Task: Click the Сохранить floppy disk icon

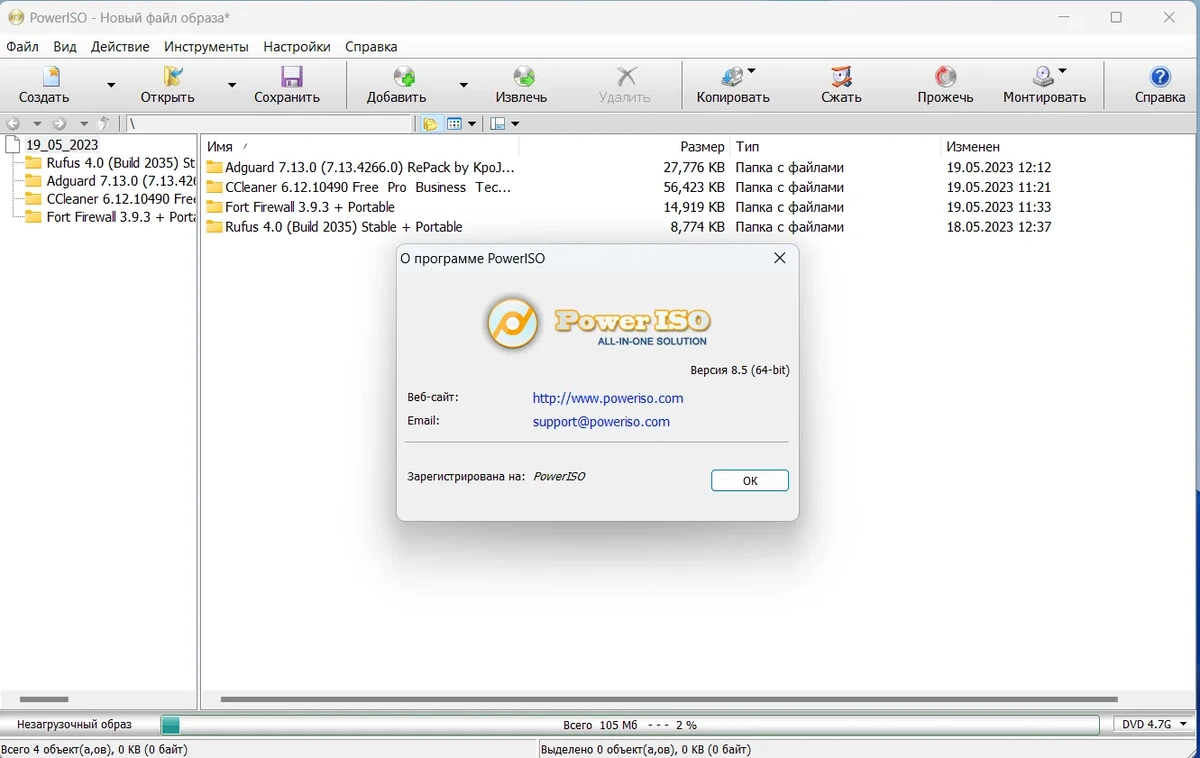Action: coord(291,77)
